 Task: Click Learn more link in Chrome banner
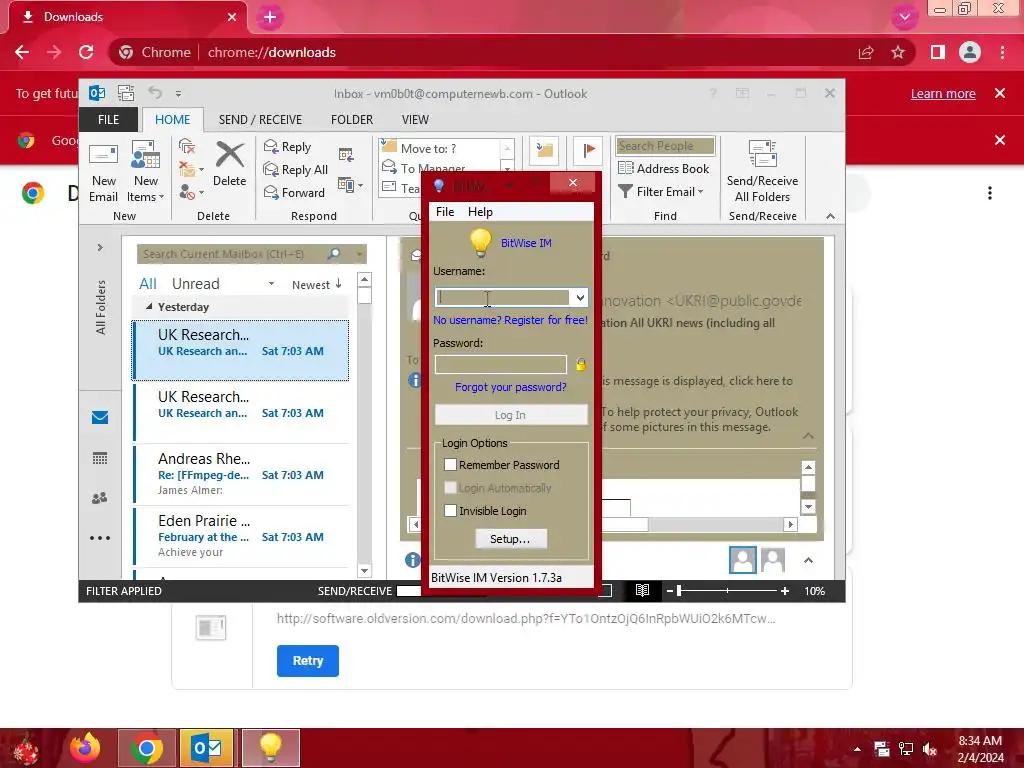tap(943, 93)
